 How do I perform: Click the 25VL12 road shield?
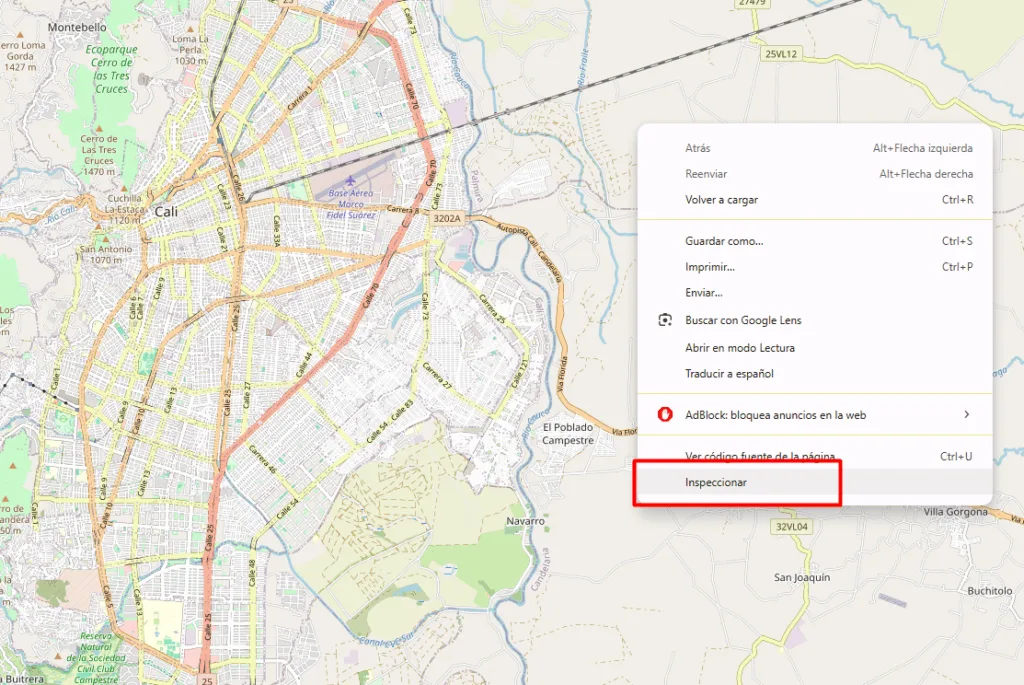click(x=781, y=54)
